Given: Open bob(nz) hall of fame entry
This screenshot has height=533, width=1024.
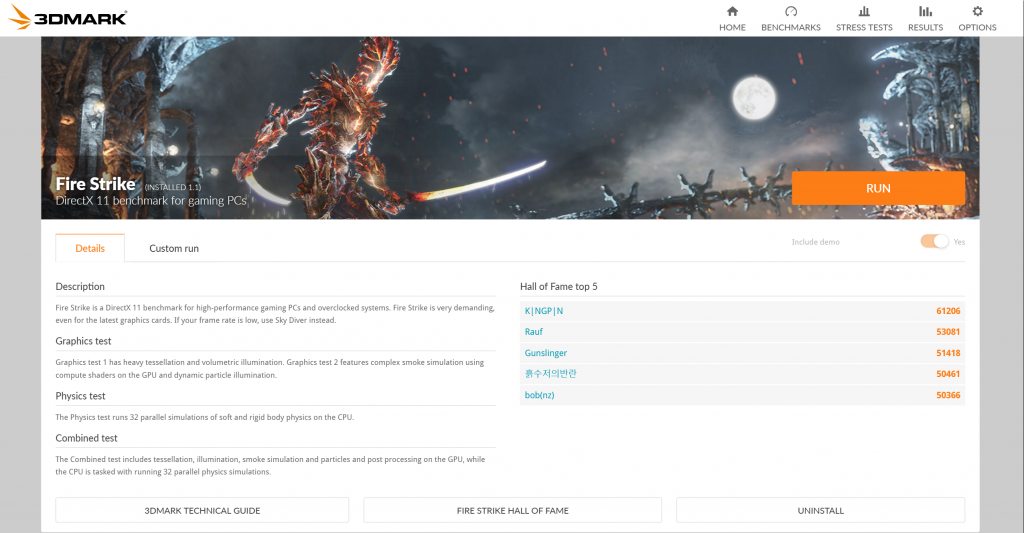Looking at the screenshot, I should pyautogui.click(x=542, y=395).
